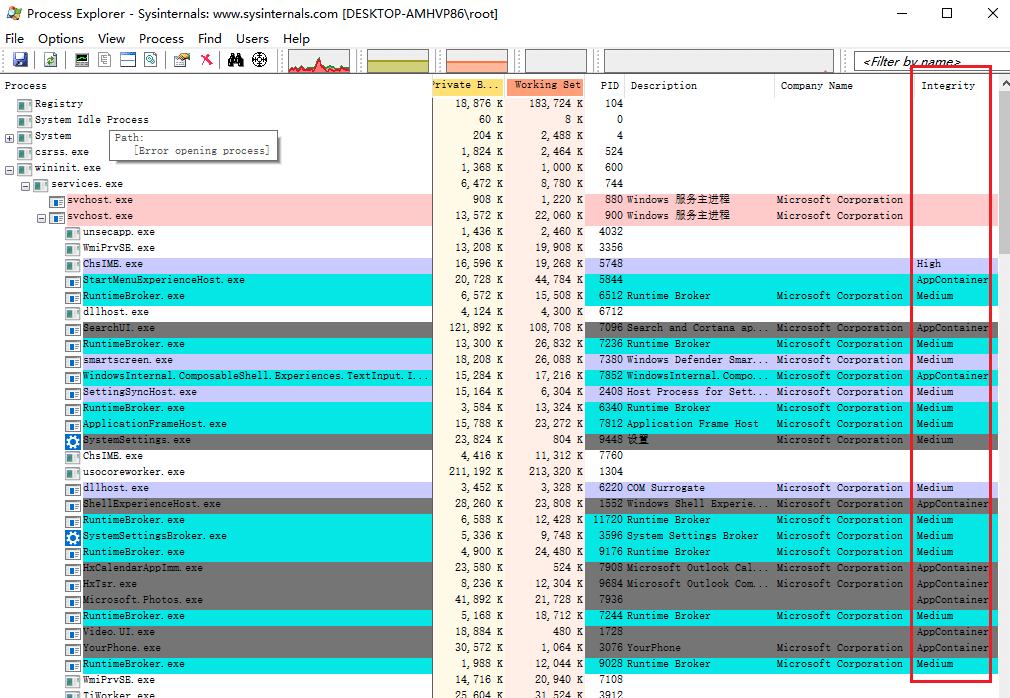Select the WindowsInternal.ComposableShell.Experiences.TextInput process
This screenshot has width=1010, height=698.
(499, 376)
